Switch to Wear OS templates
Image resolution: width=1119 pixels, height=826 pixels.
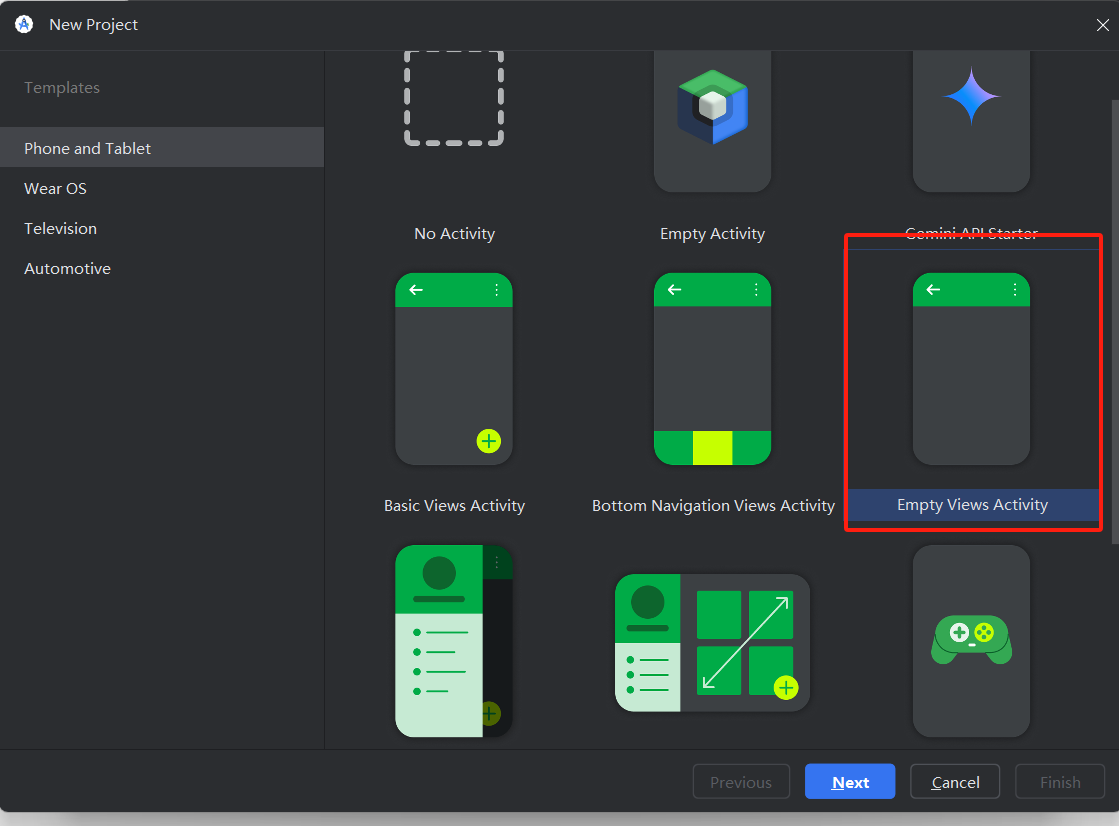tap(162, 188)
